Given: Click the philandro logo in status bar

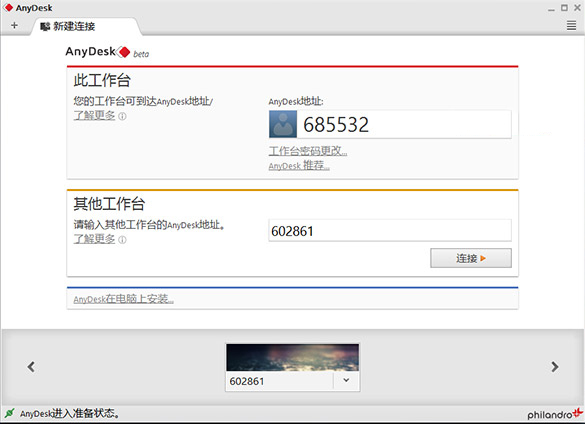Looking at the screenshot, I should (x=555, y=414).
